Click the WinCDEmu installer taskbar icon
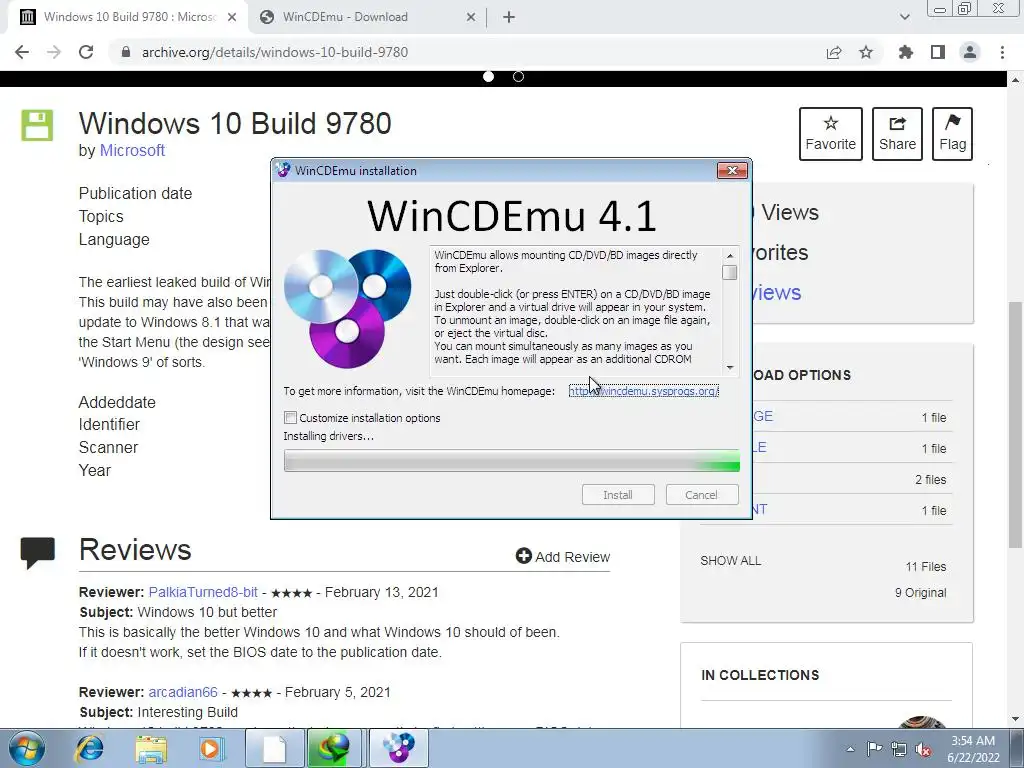Viewport: 1024px width, 768px height. [x=398, y=748]
